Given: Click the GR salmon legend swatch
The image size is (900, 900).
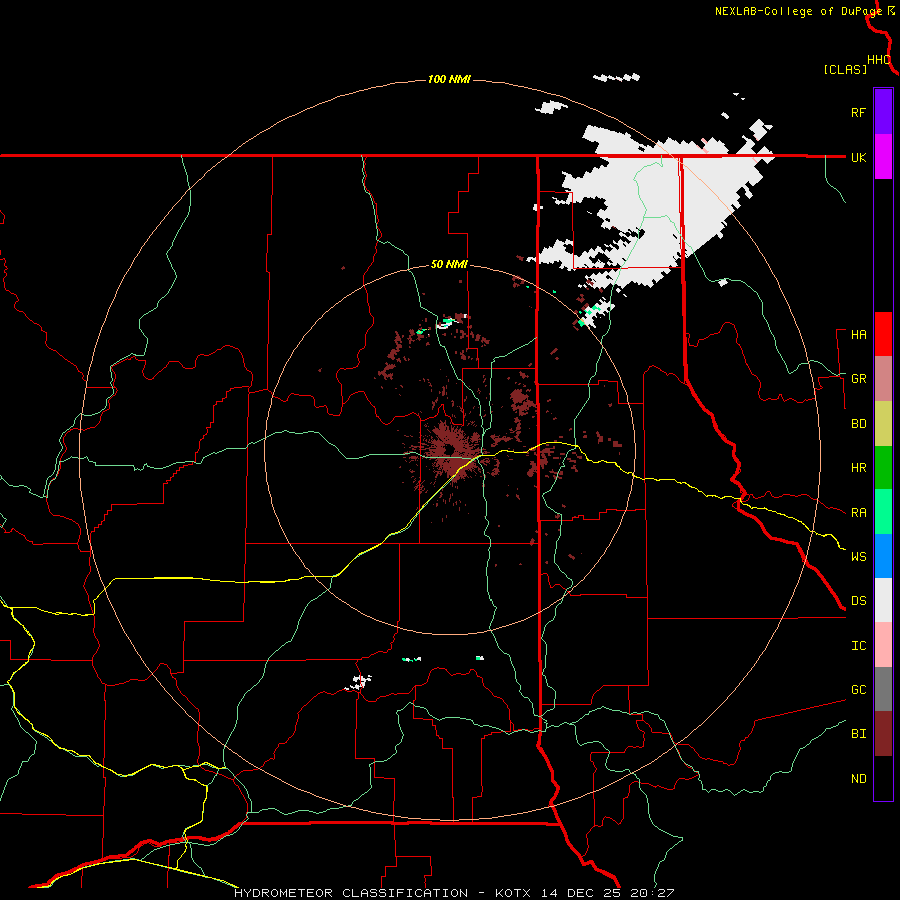Looking at the screenshot, I should tap(883, 378).
